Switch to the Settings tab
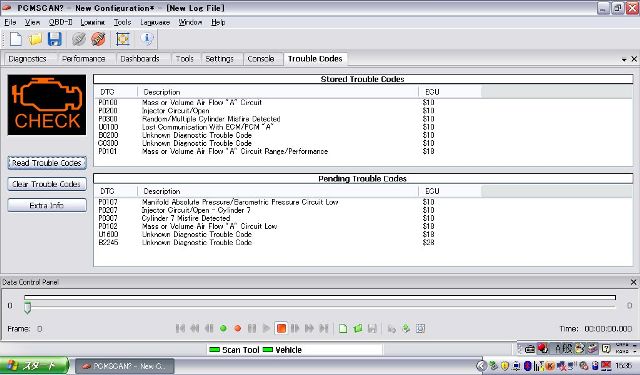Viewport: 640px width, 375px height. pyautogui.click(x=220, y=59)
